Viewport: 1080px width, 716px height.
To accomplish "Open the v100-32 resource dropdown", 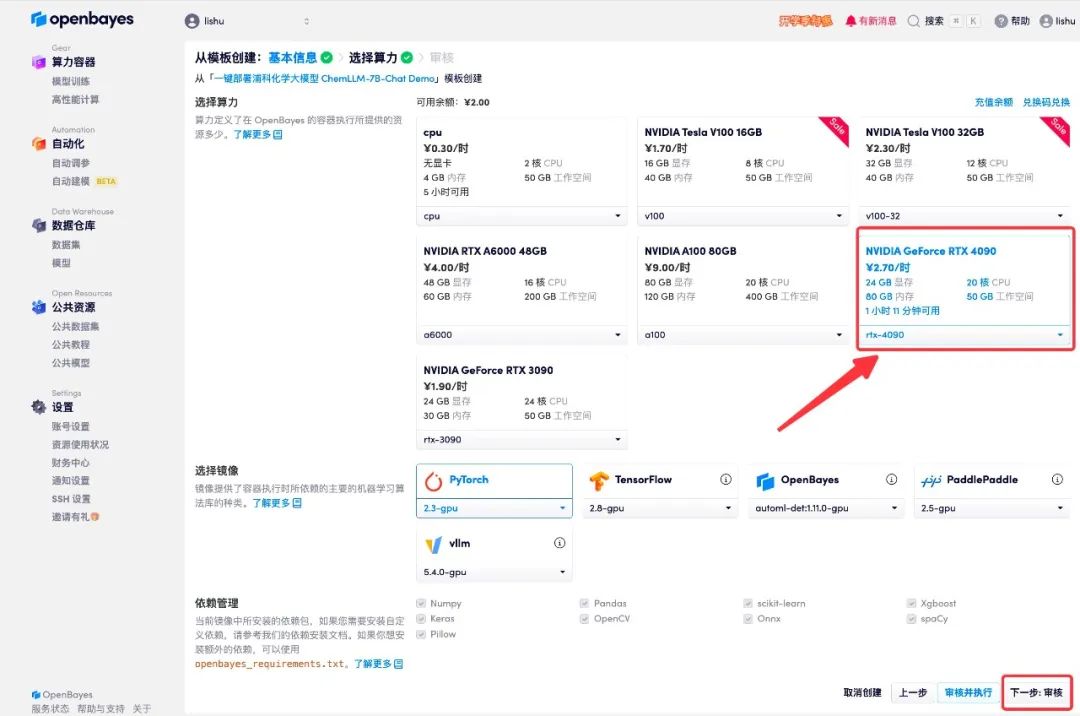I will point(964,216).
